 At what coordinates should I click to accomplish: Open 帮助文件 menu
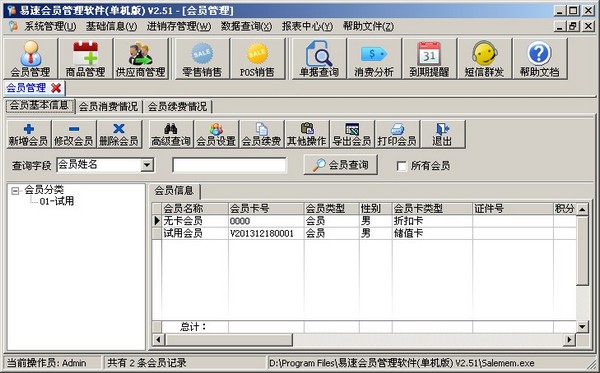pyautogui.click(x=368, y=26)
